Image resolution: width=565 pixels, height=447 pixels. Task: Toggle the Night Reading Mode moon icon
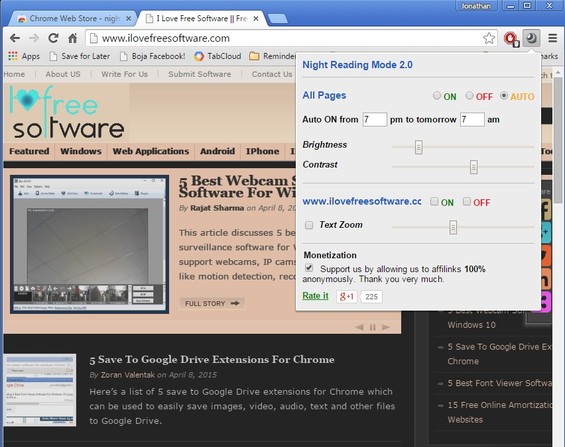point(531,37)
